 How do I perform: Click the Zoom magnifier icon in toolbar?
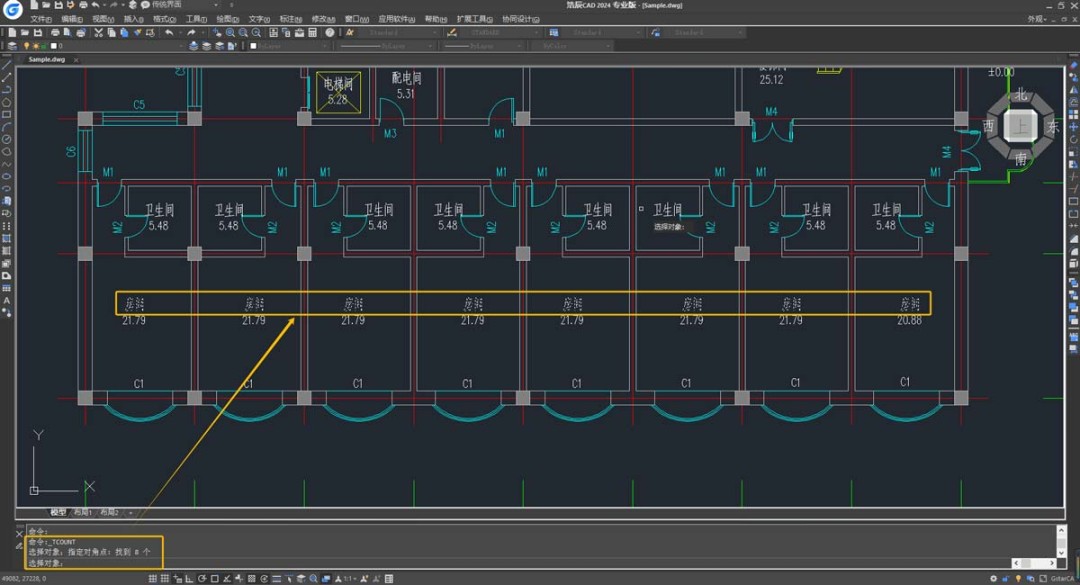230,32
